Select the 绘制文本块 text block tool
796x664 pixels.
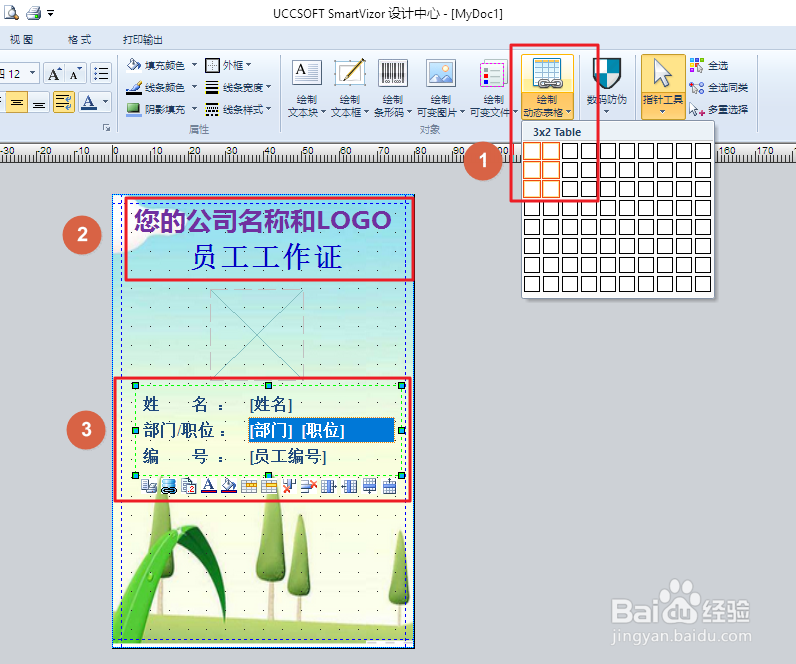point(307,88)
